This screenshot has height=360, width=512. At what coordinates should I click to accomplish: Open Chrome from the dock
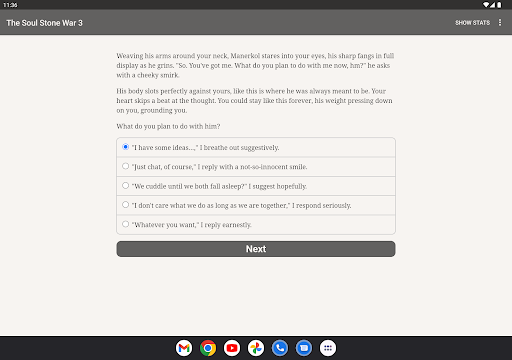tap(208, 348)
